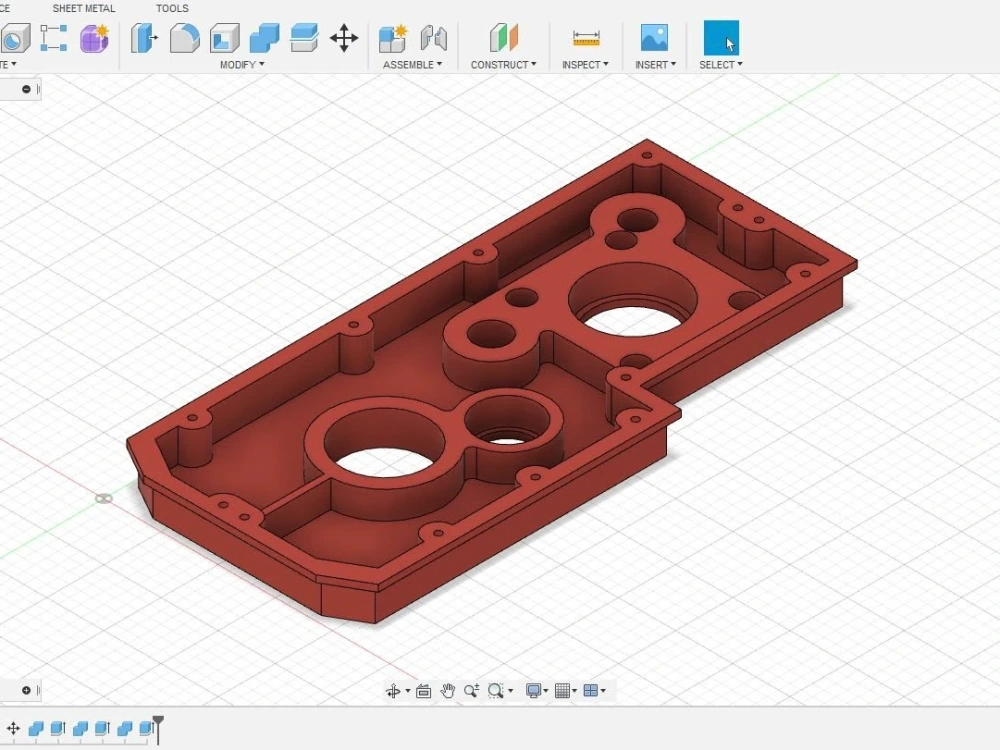This screenshot has width=1000, height=750.
Task: Select the third Combine feature in timeline
Action: [124, 728]
